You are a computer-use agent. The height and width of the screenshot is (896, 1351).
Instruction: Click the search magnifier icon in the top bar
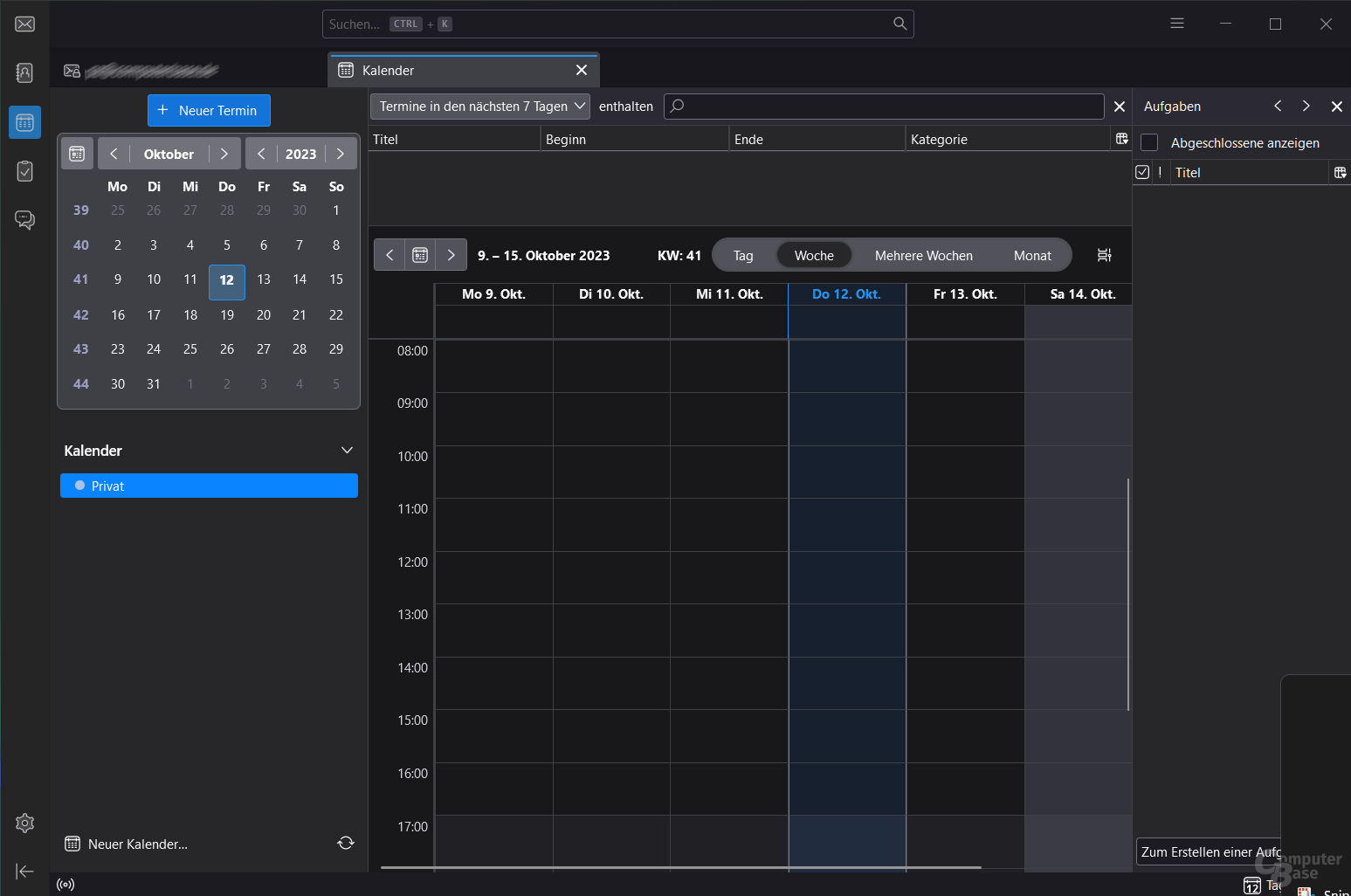(x=900, y=24)
